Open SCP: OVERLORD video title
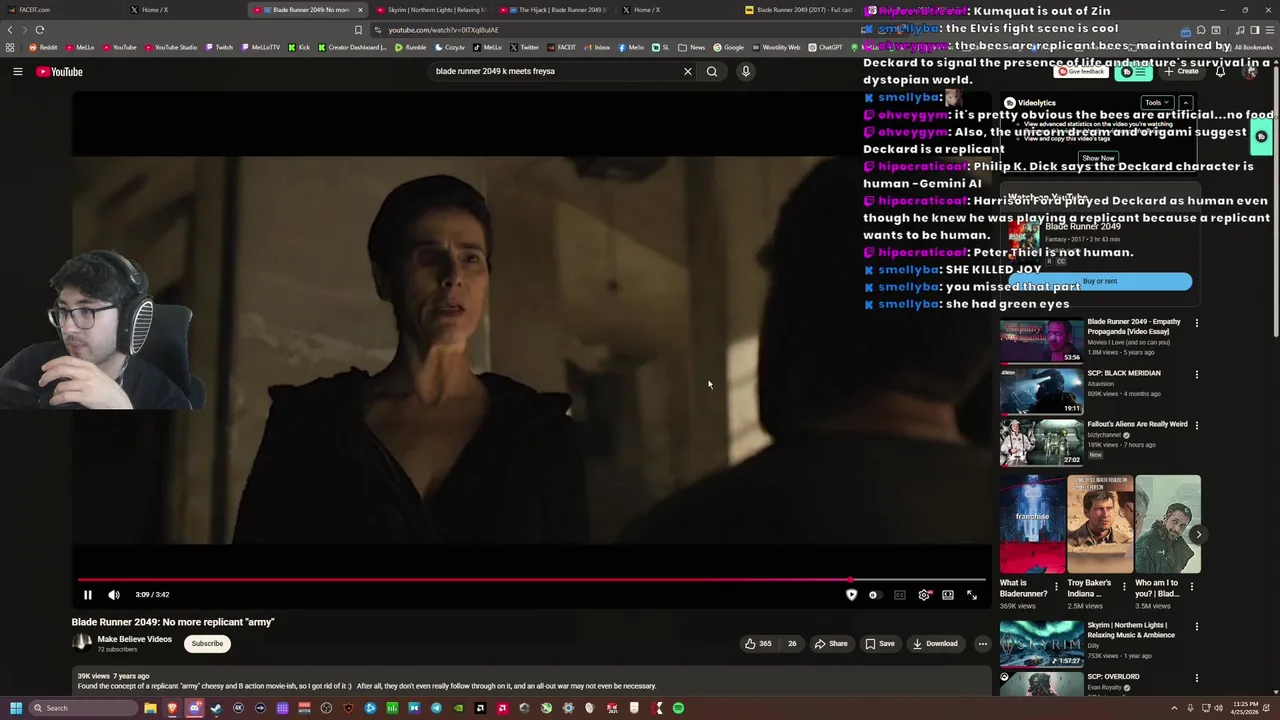The width and height of the screenshot is (1280, 720). [x=1113, y=677]
